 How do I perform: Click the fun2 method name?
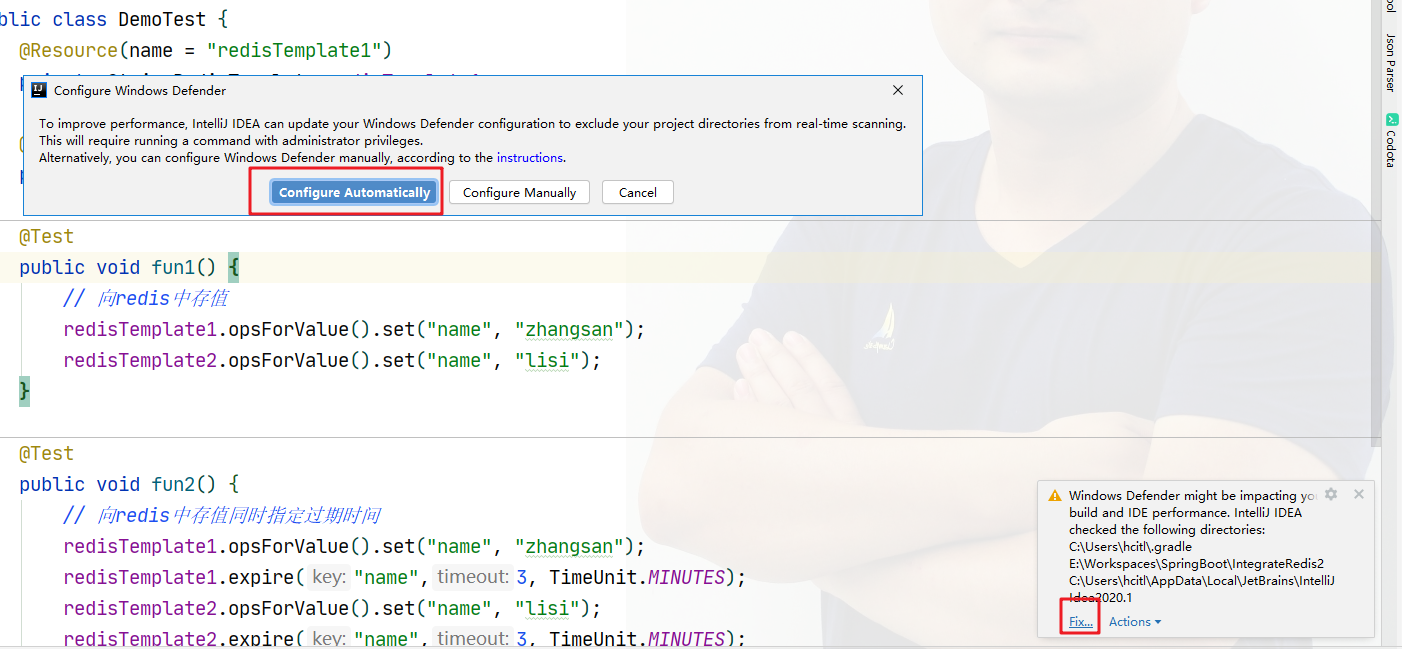coord(173,484)
